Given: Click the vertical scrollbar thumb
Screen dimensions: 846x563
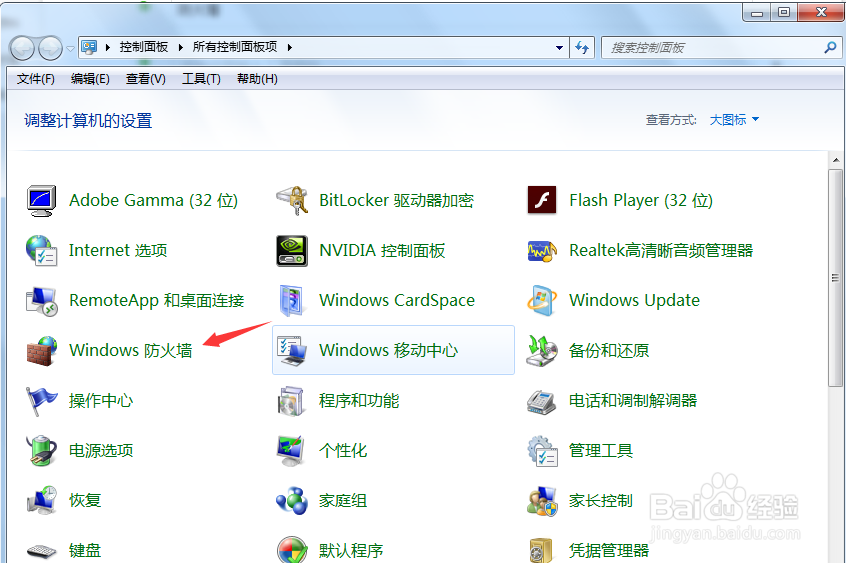Looking at the screenshot, I should 836,277.
